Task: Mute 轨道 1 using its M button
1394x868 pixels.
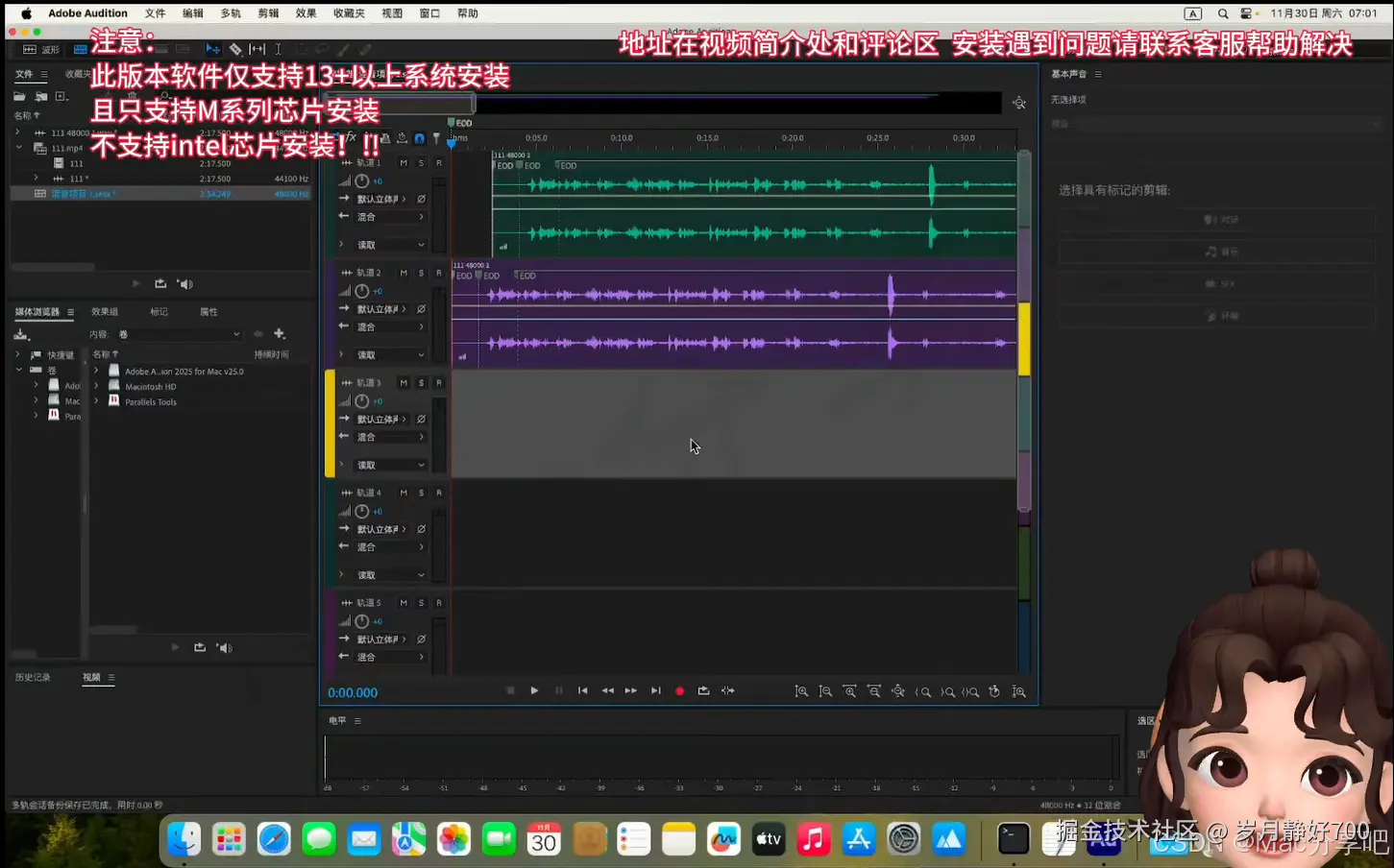Action: tap(404, 162)
